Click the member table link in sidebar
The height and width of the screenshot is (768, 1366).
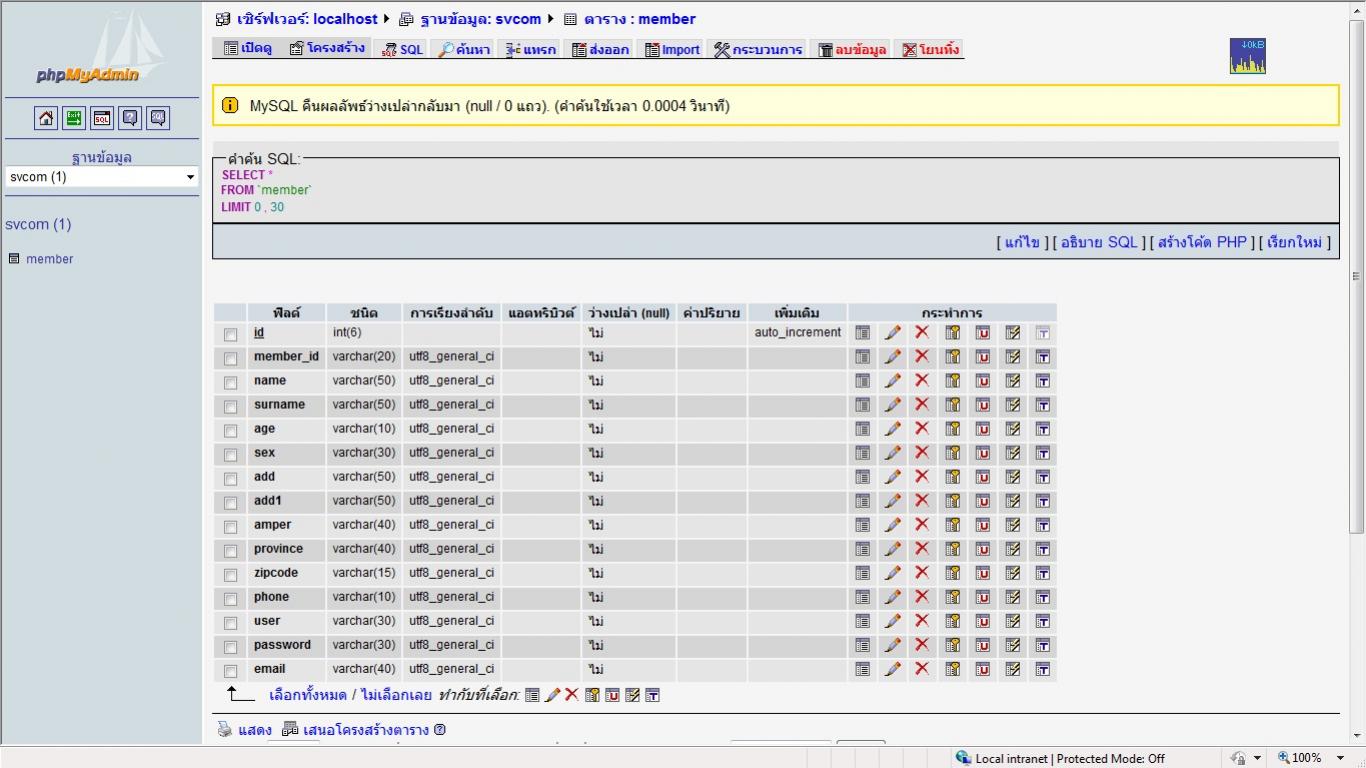(x=49, y=259)
